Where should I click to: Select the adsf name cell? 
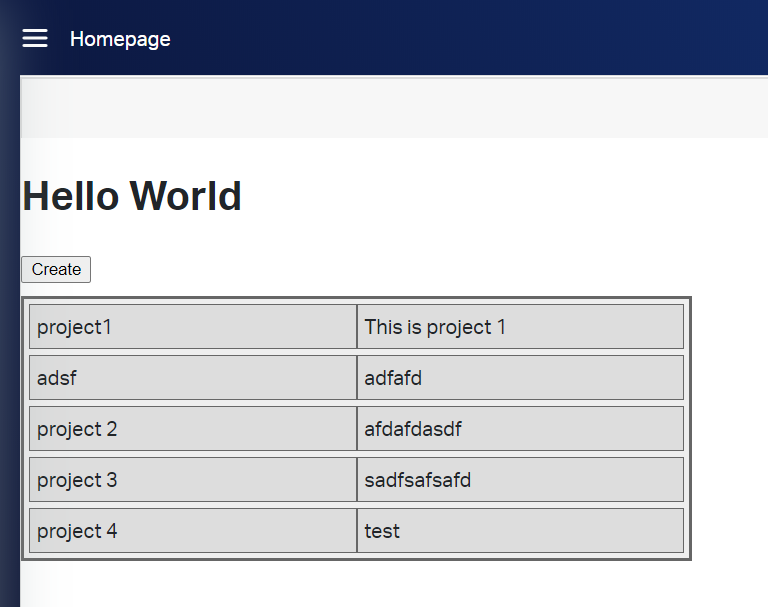(x=193, y=378)
